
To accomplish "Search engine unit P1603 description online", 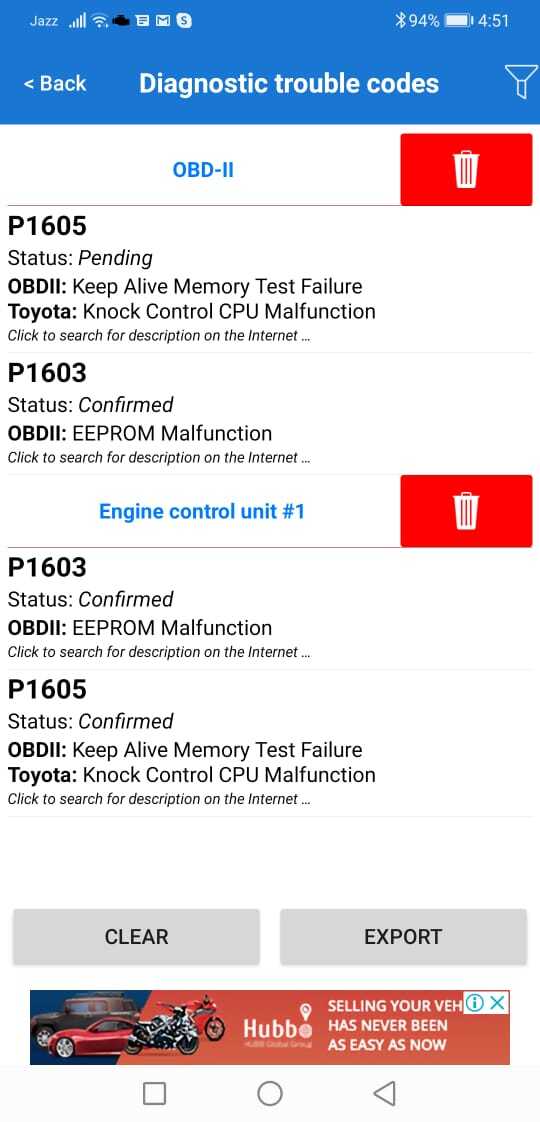I will pyautogui.click(x=159, y=652).
